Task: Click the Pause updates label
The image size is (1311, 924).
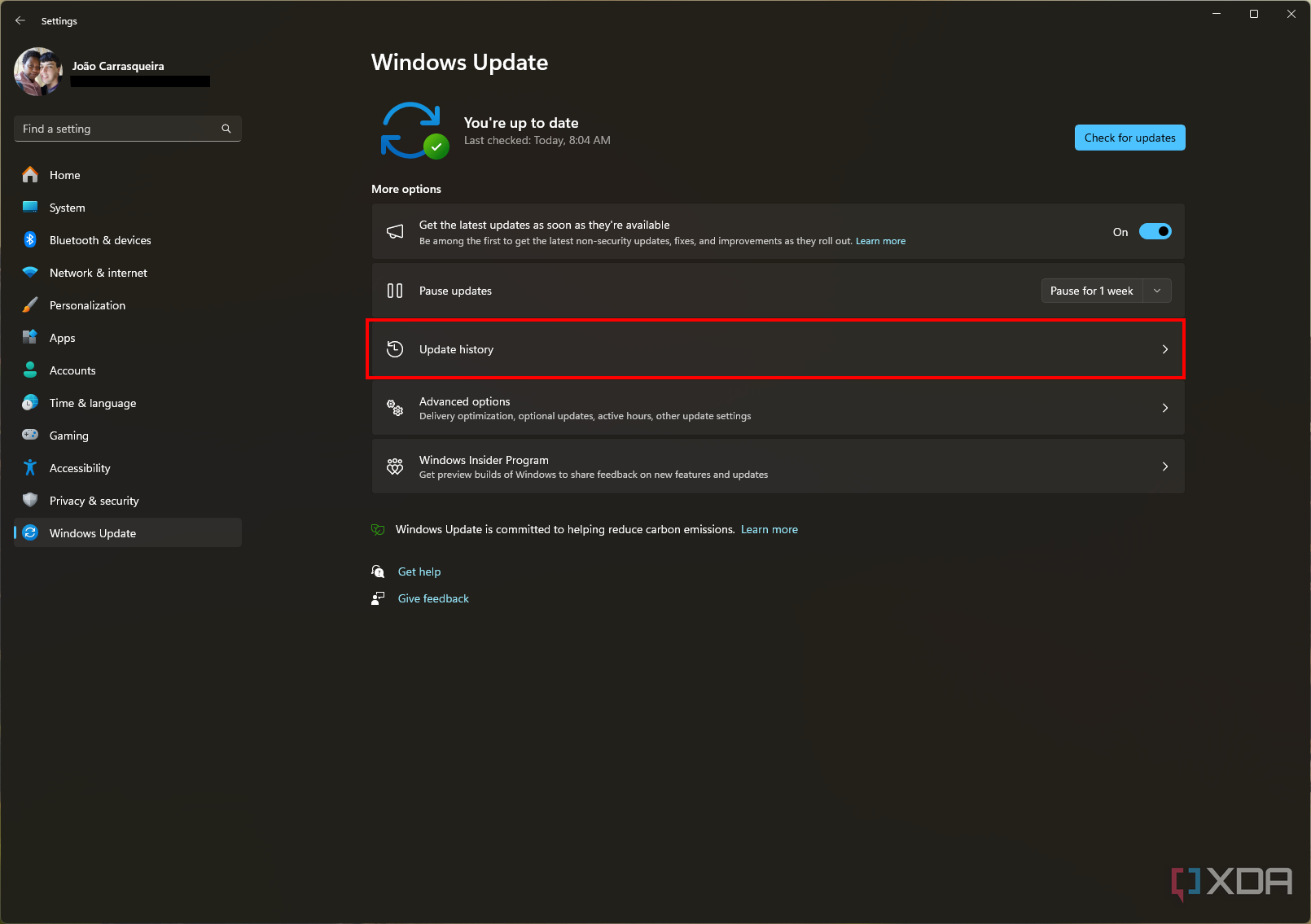Action: click(x=455, y=291)
